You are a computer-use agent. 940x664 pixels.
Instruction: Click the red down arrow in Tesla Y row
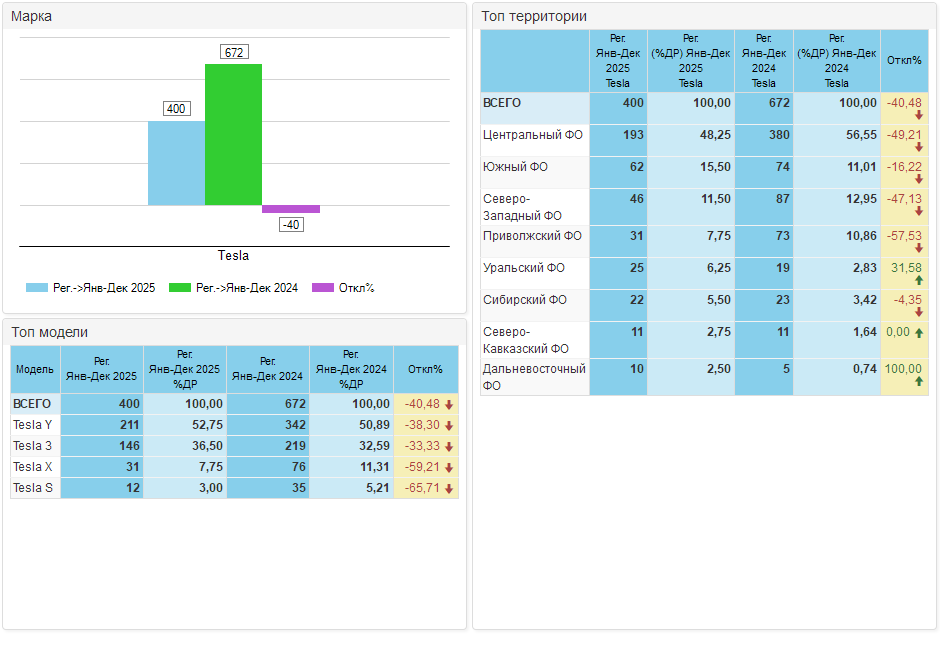(450, 425)
